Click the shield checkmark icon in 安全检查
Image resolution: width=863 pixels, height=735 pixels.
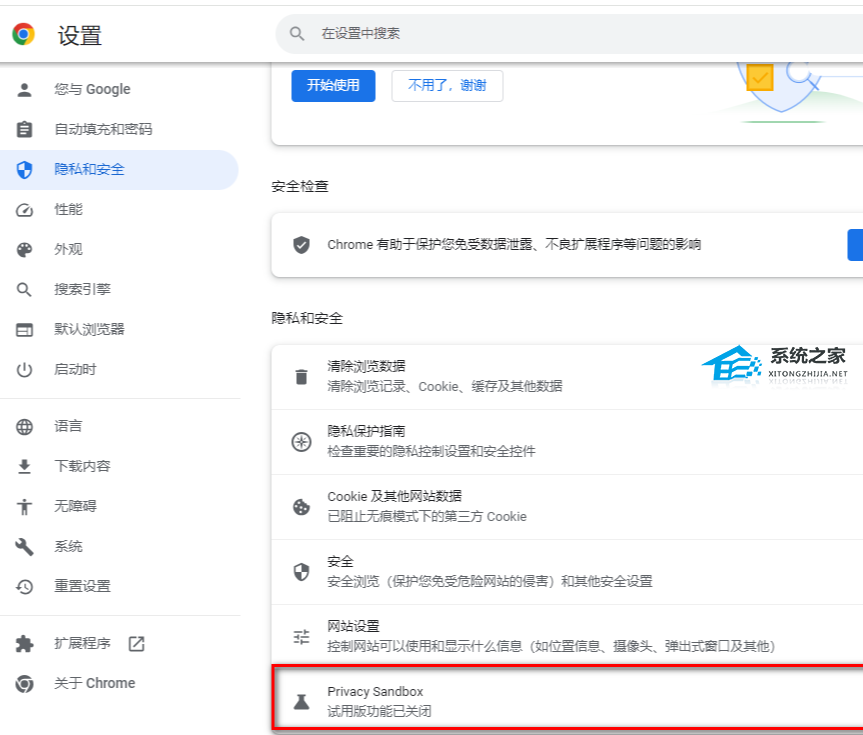tap(301, 245)
